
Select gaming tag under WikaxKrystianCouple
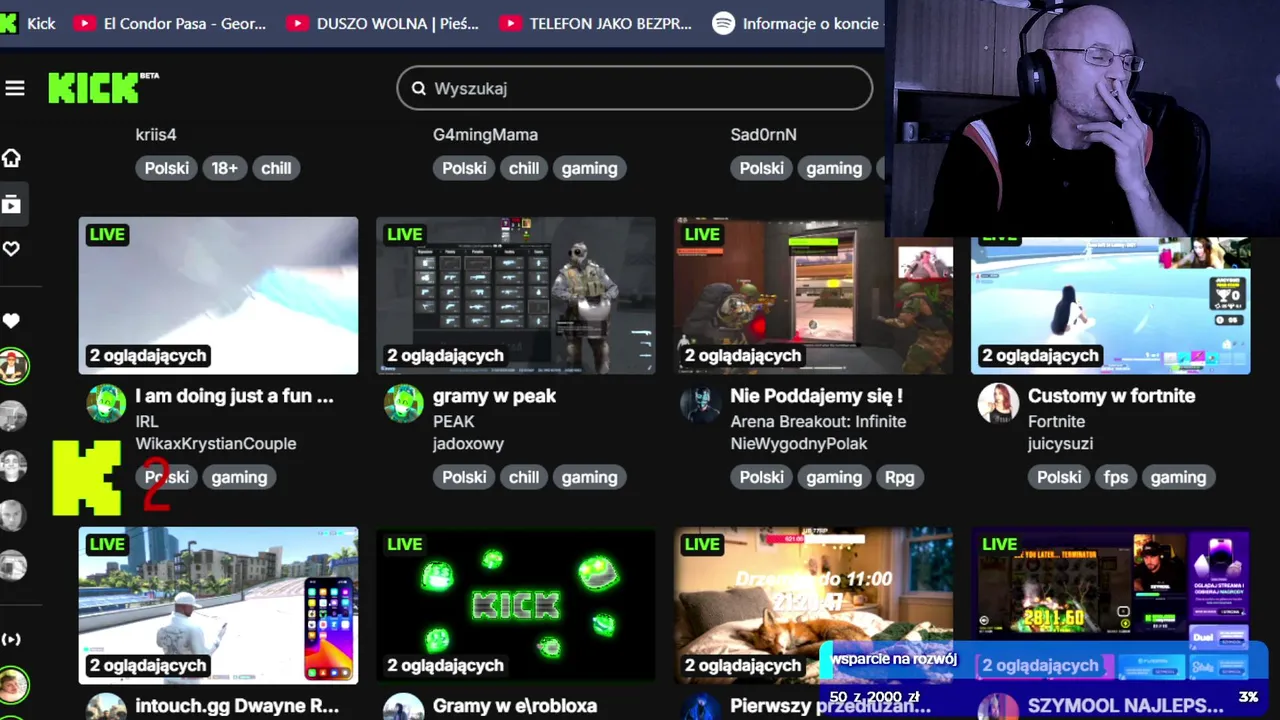[239, 477]
